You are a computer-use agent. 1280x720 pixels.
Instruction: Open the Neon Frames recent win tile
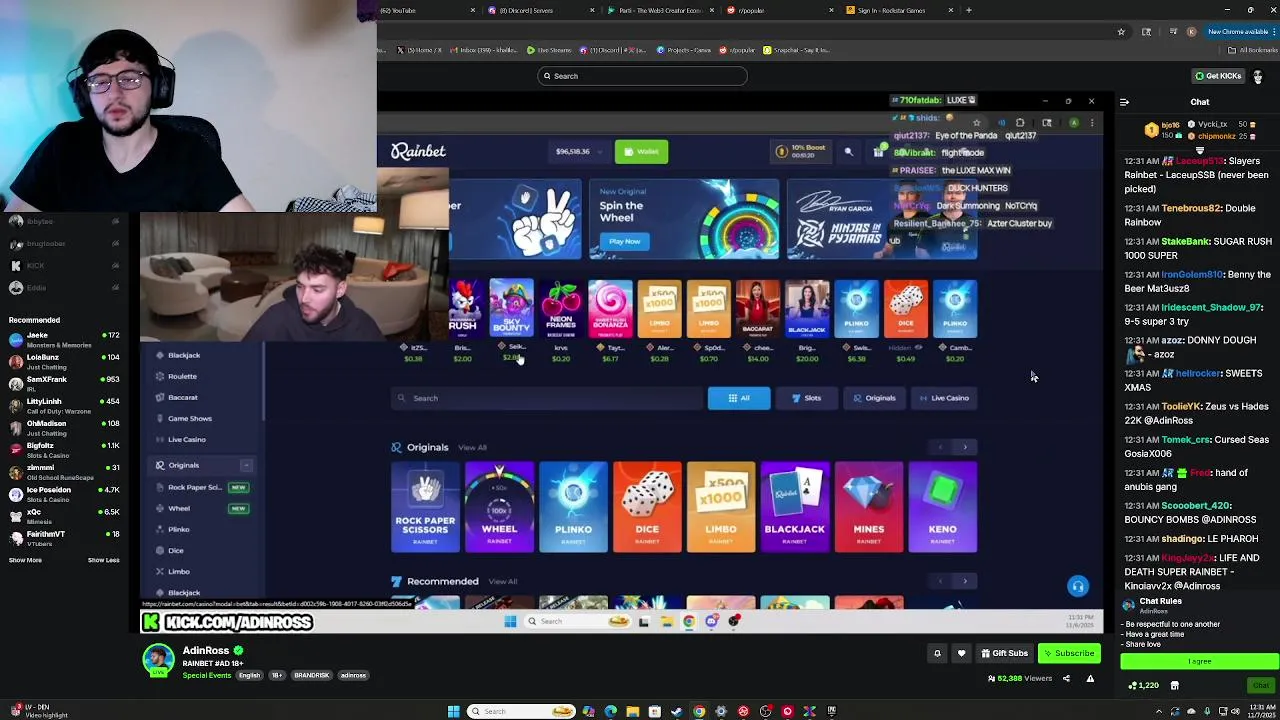(x=561, y=309)
